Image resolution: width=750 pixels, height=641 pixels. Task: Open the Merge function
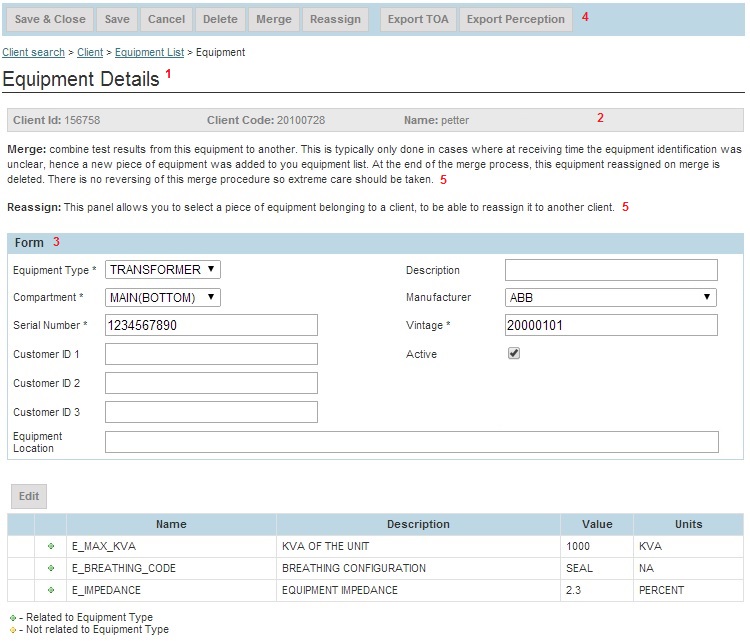tap(274, 19)
